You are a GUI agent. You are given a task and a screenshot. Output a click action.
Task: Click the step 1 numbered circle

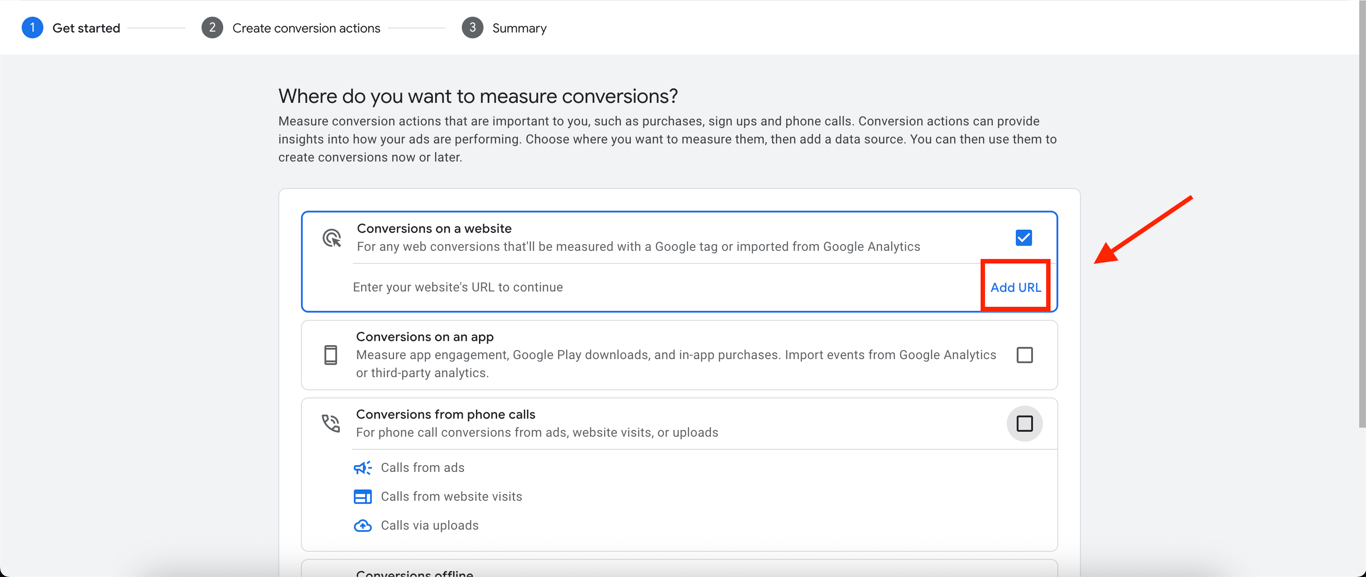click(x=32, y=28)
